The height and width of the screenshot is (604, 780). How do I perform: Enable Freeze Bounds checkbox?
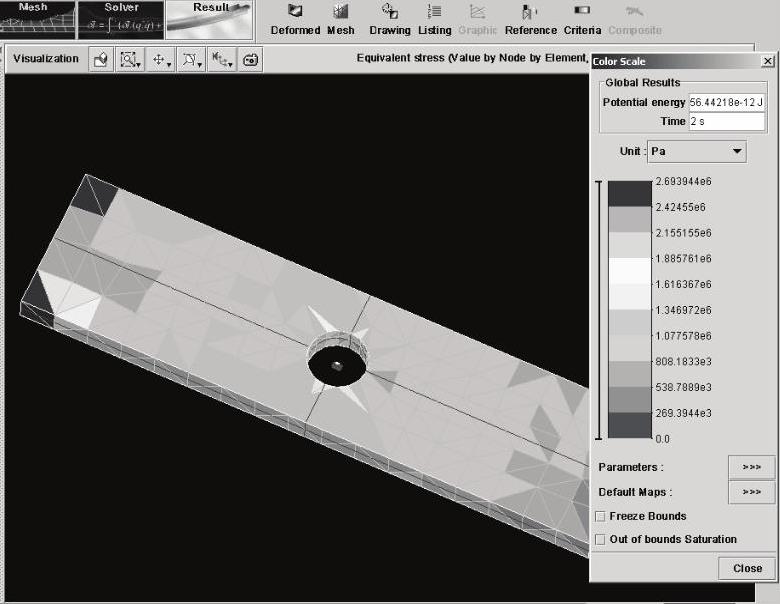pyautogui.click(x=600, y=516)
